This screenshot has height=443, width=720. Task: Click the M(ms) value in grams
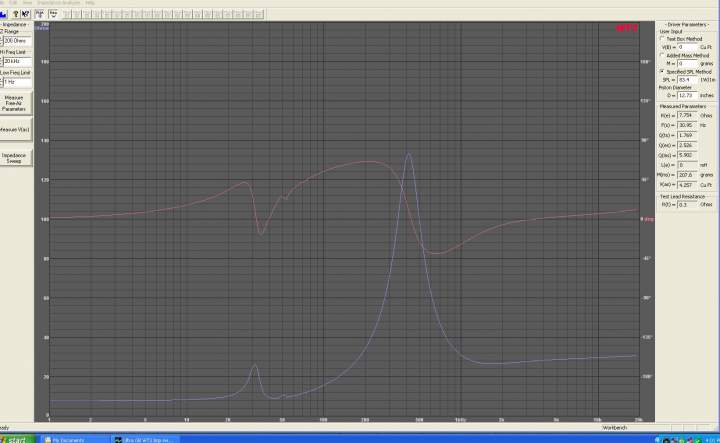[687, 175]
